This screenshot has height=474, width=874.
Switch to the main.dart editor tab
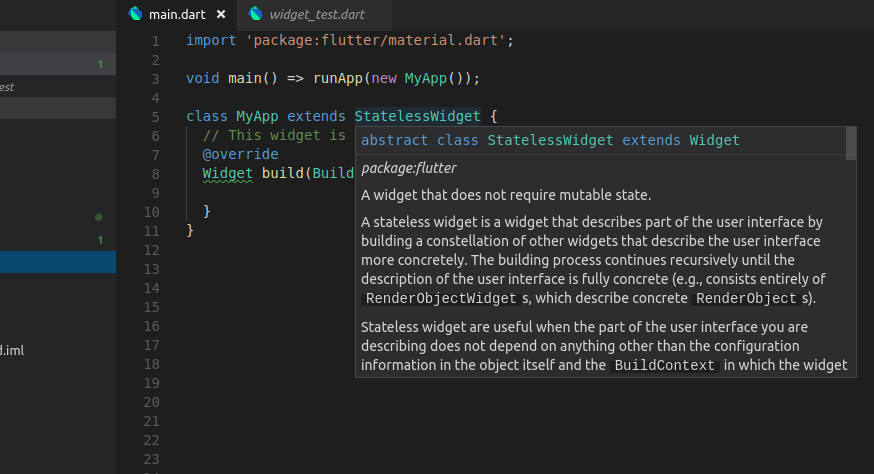point(176,14)
